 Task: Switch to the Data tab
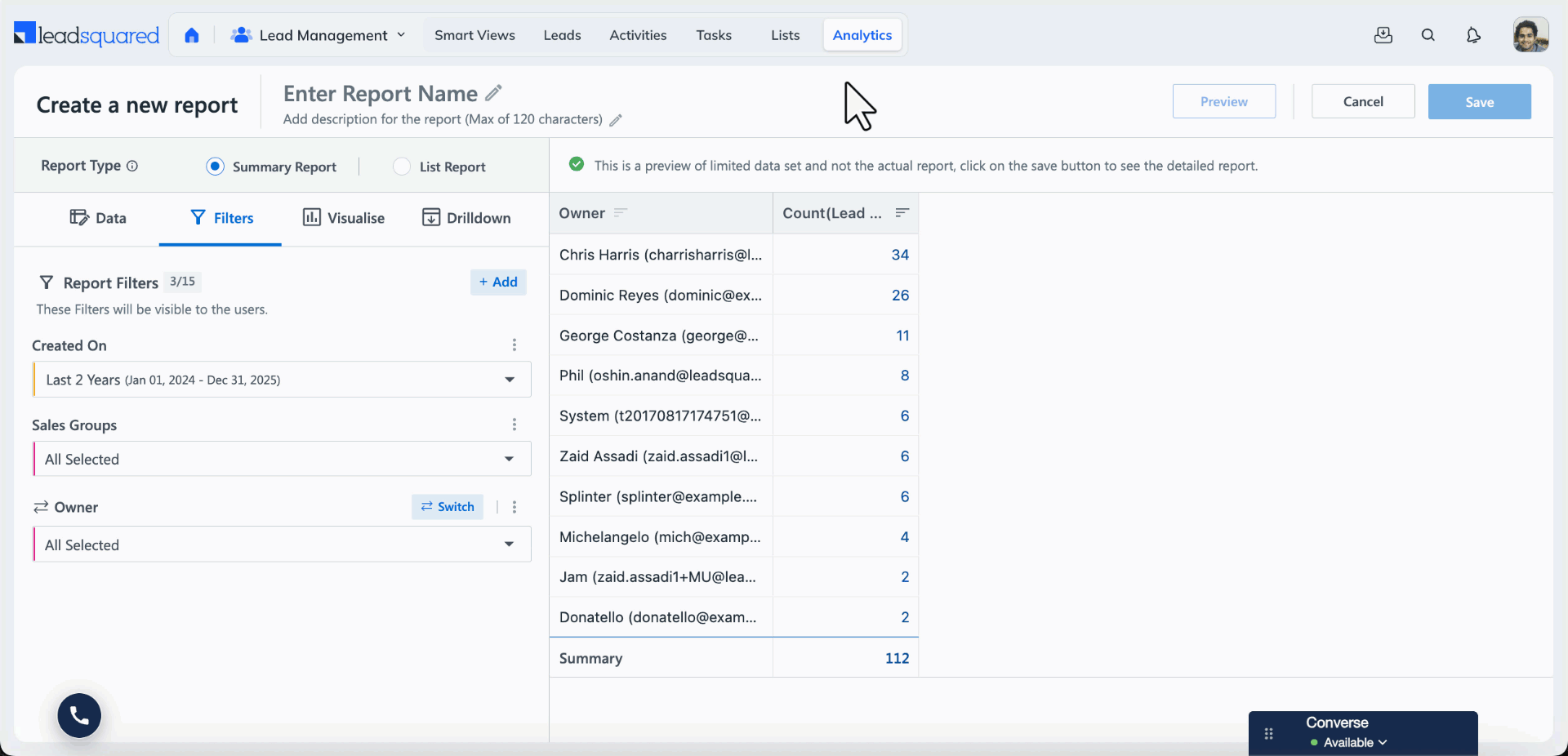[98, 218]
